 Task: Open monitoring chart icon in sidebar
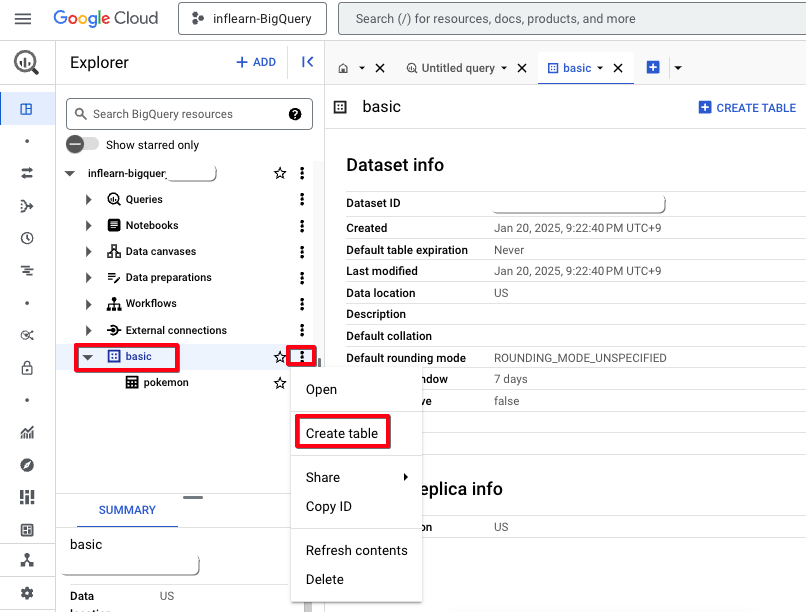27,433
